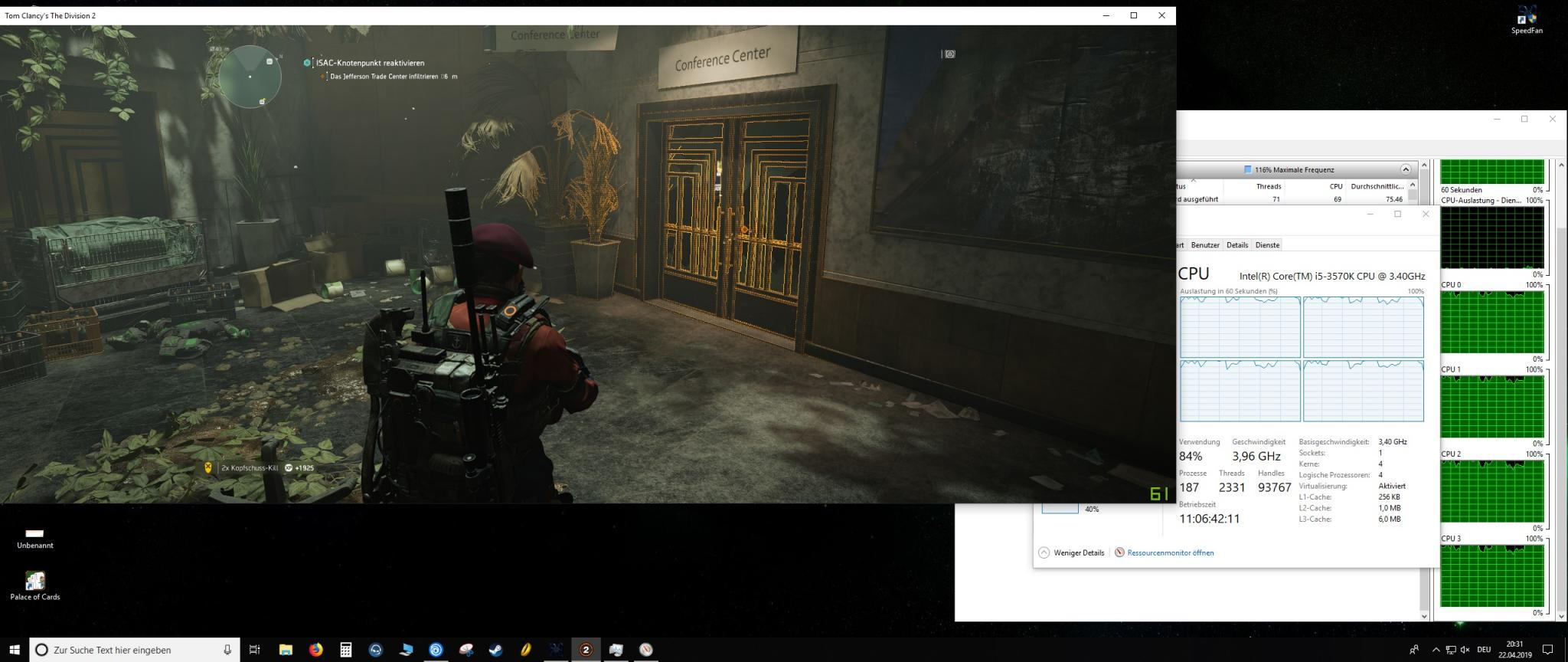Open the golden ring app on the taskbar
1568x662 pixels.
[526, 650]
